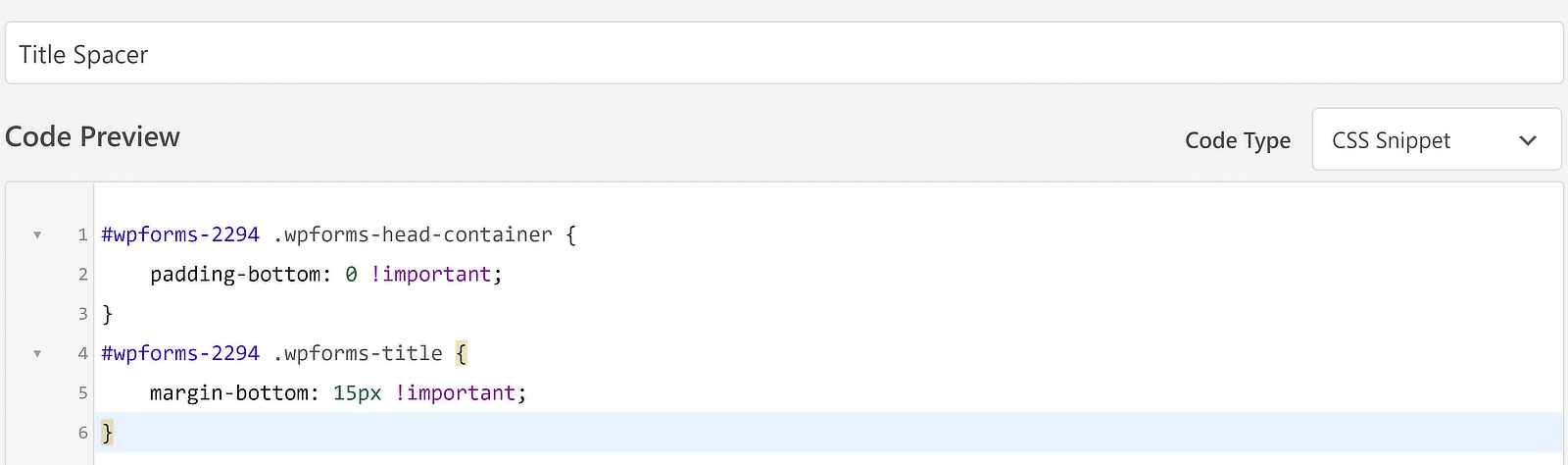
Task: Click the .wpforms-title selector text
Action: point(358,353)
